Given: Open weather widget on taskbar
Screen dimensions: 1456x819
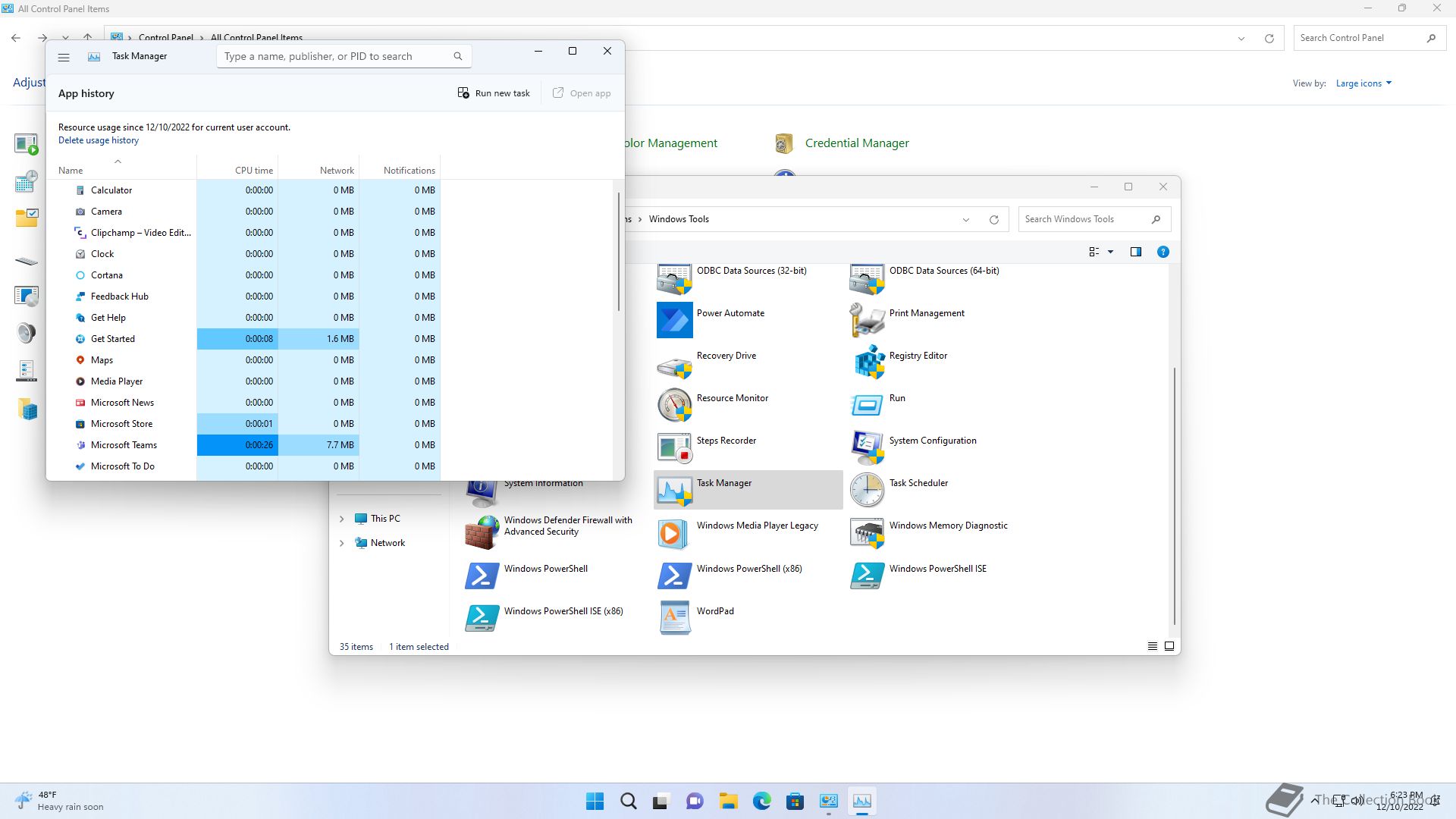Looking at the screenshot, I should click(x=59, y=801).
